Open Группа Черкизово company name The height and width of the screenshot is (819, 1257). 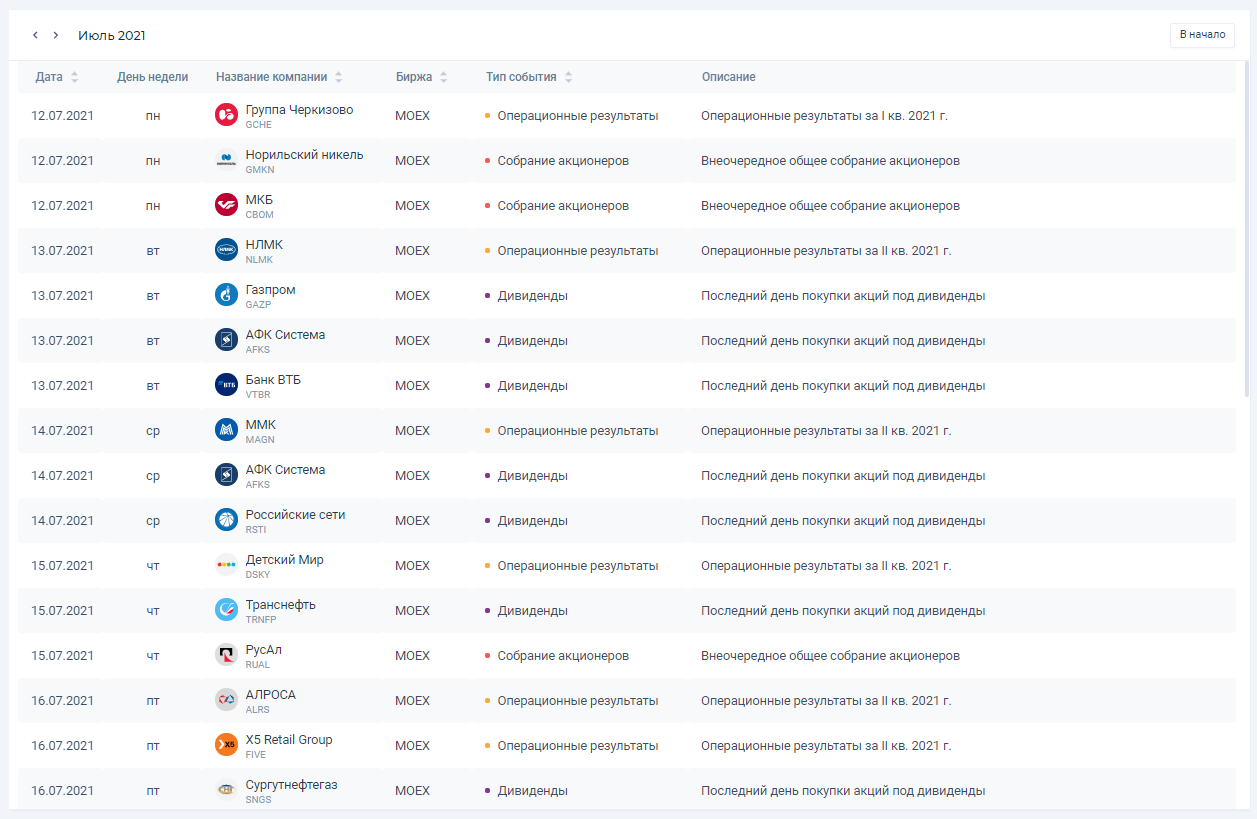tap(299, 110)
